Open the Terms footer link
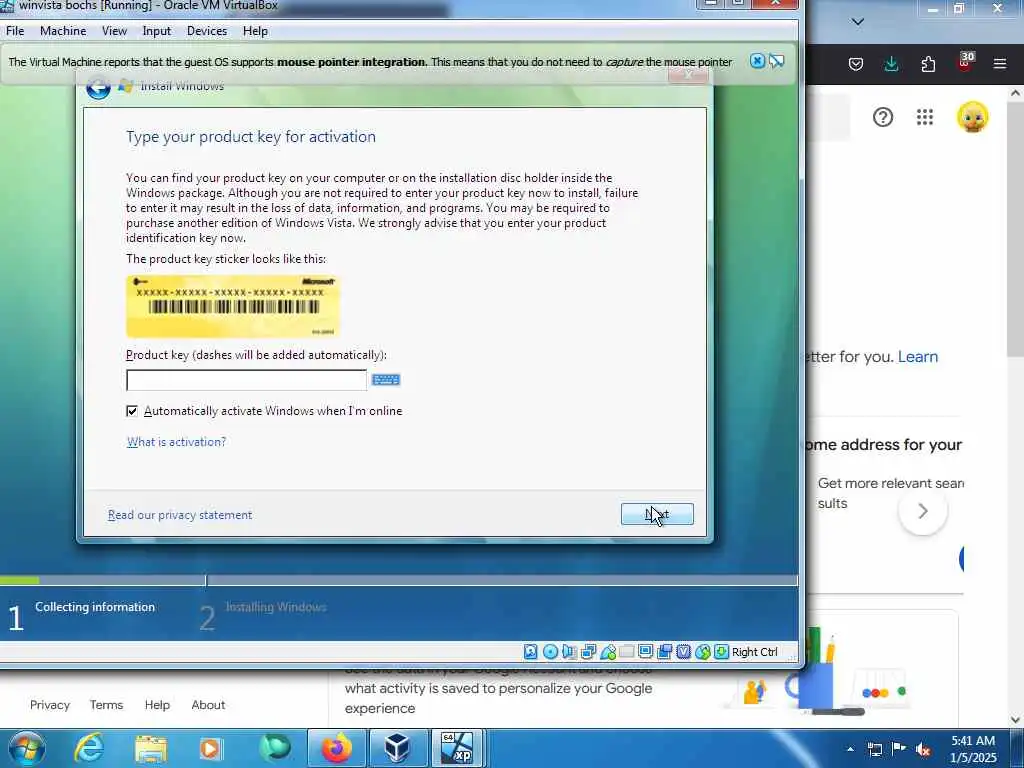1024x768 pixels. pyautogui.click(x=106, y=705)
